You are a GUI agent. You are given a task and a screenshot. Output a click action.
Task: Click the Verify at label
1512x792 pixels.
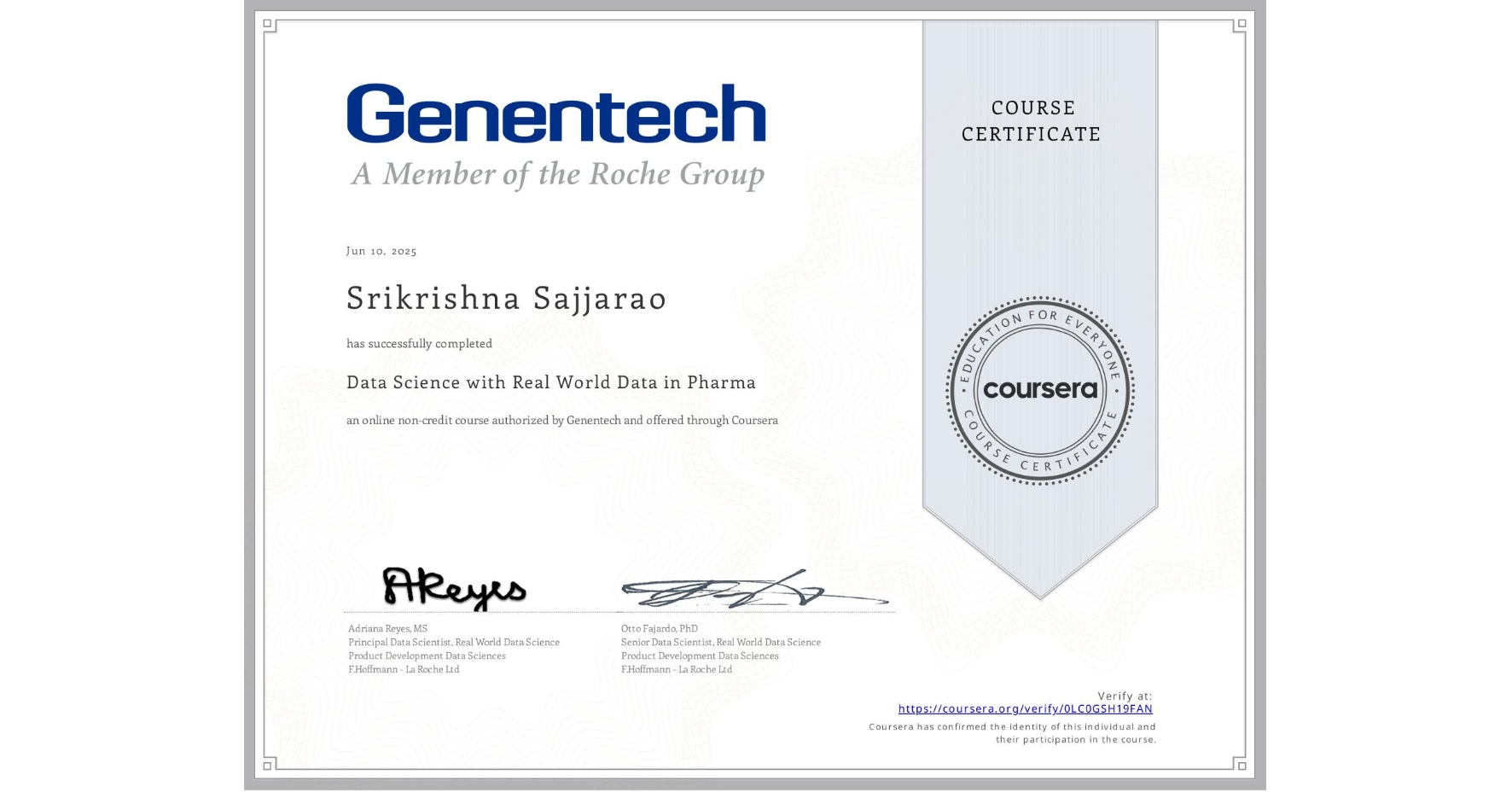1124,695
